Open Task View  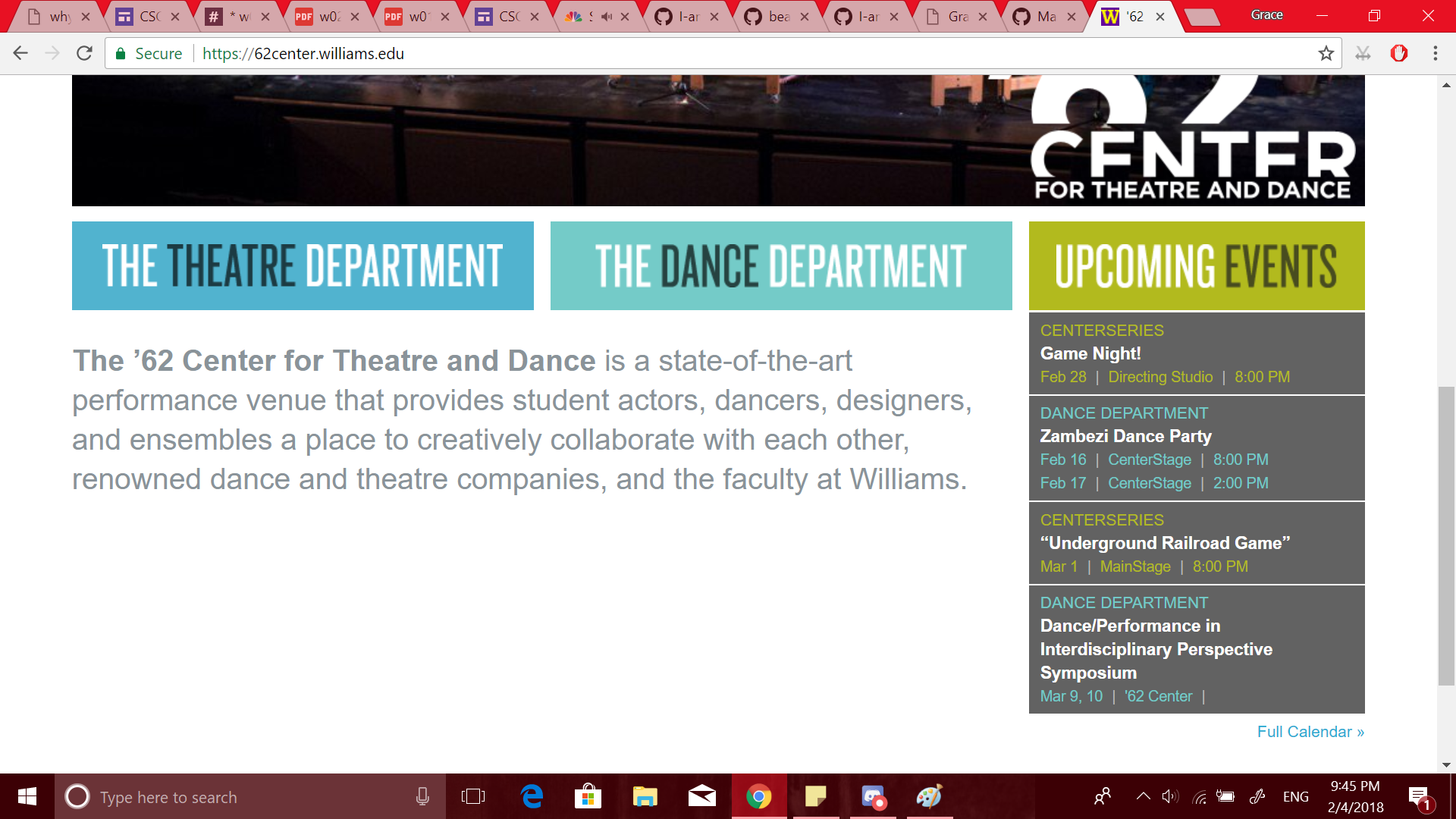[x=473, y=796]
